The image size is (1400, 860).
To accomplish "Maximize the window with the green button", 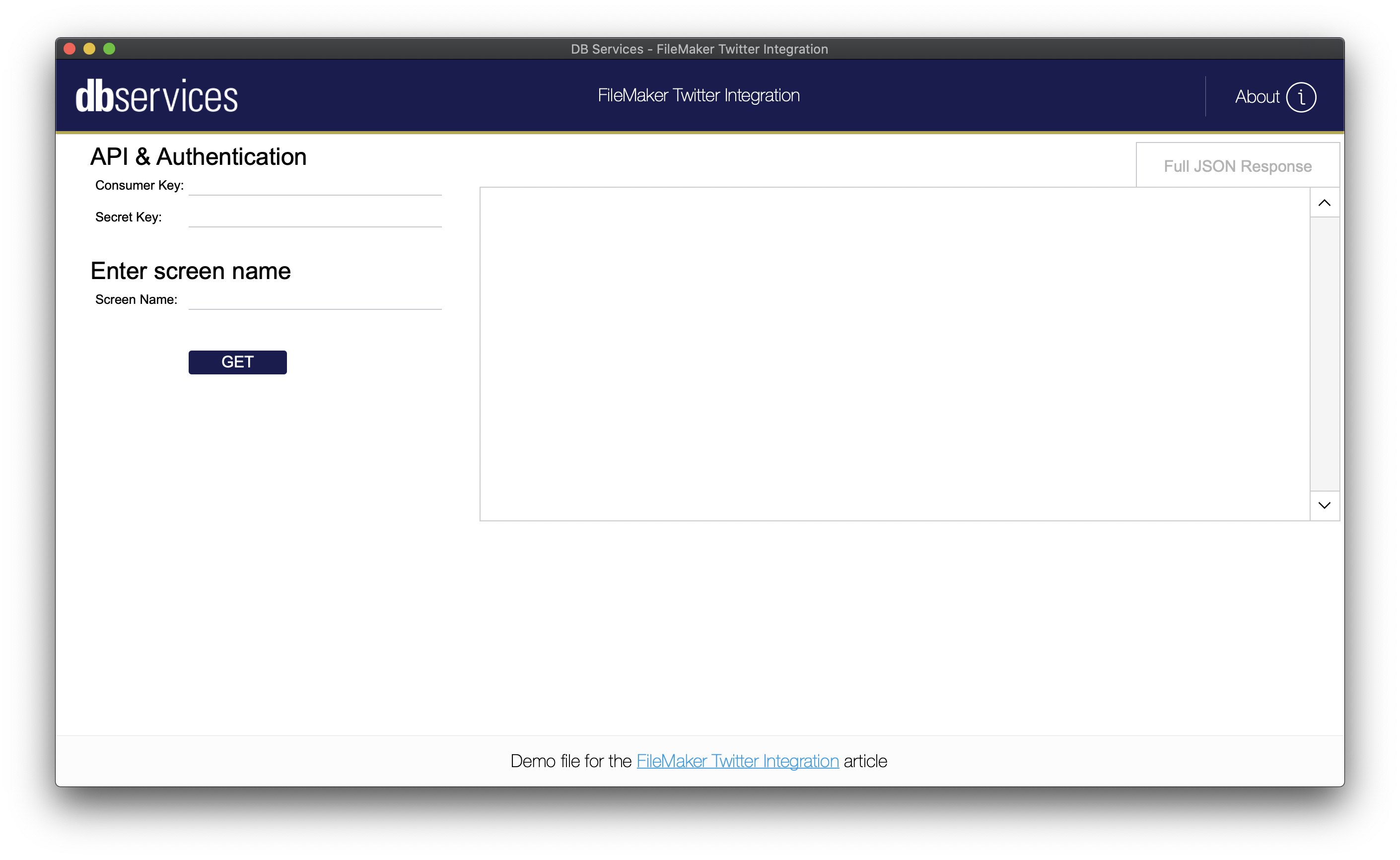I will 109,49.
